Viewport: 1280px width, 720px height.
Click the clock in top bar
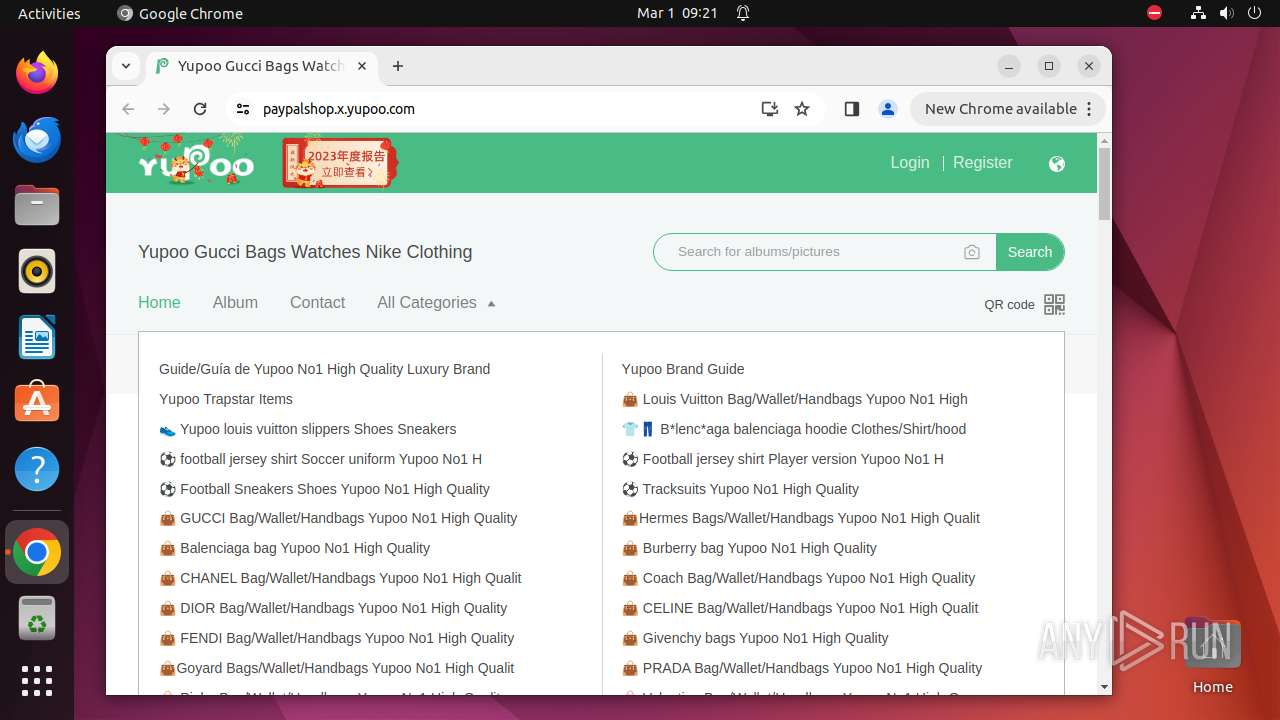tap(677, 13)
